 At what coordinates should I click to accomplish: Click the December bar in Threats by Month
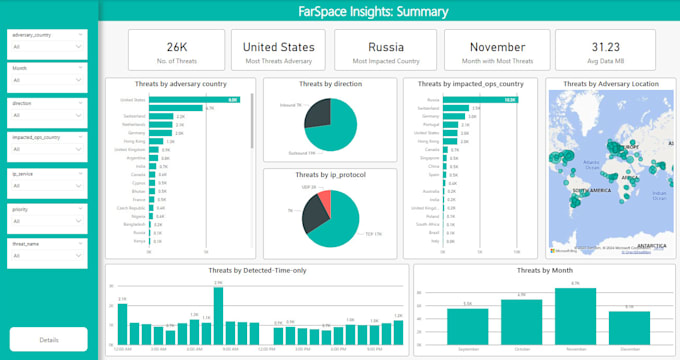[x=629, y=328]
